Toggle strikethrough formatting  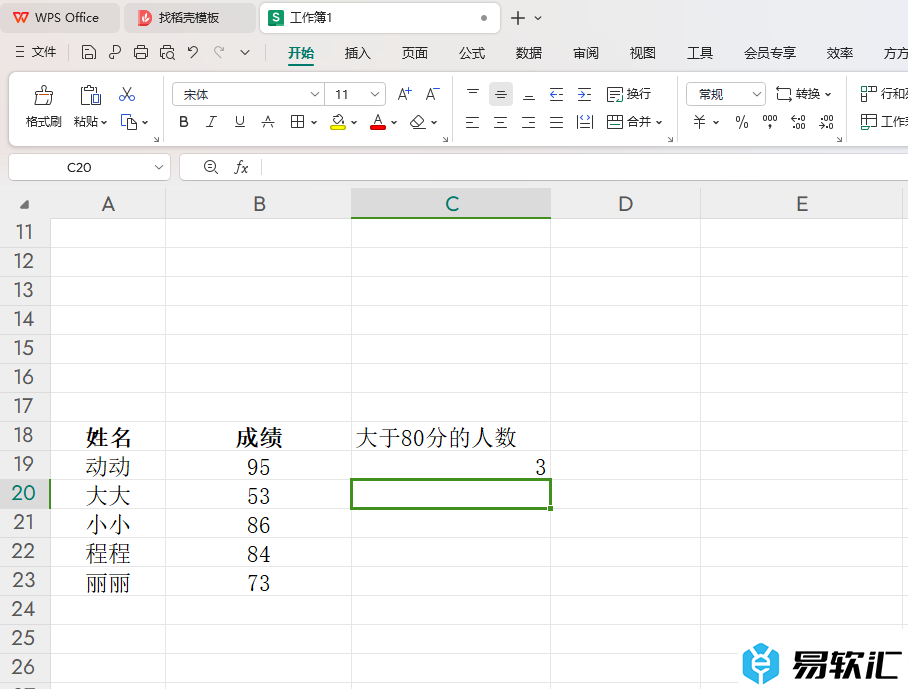[x=268, y=122]
